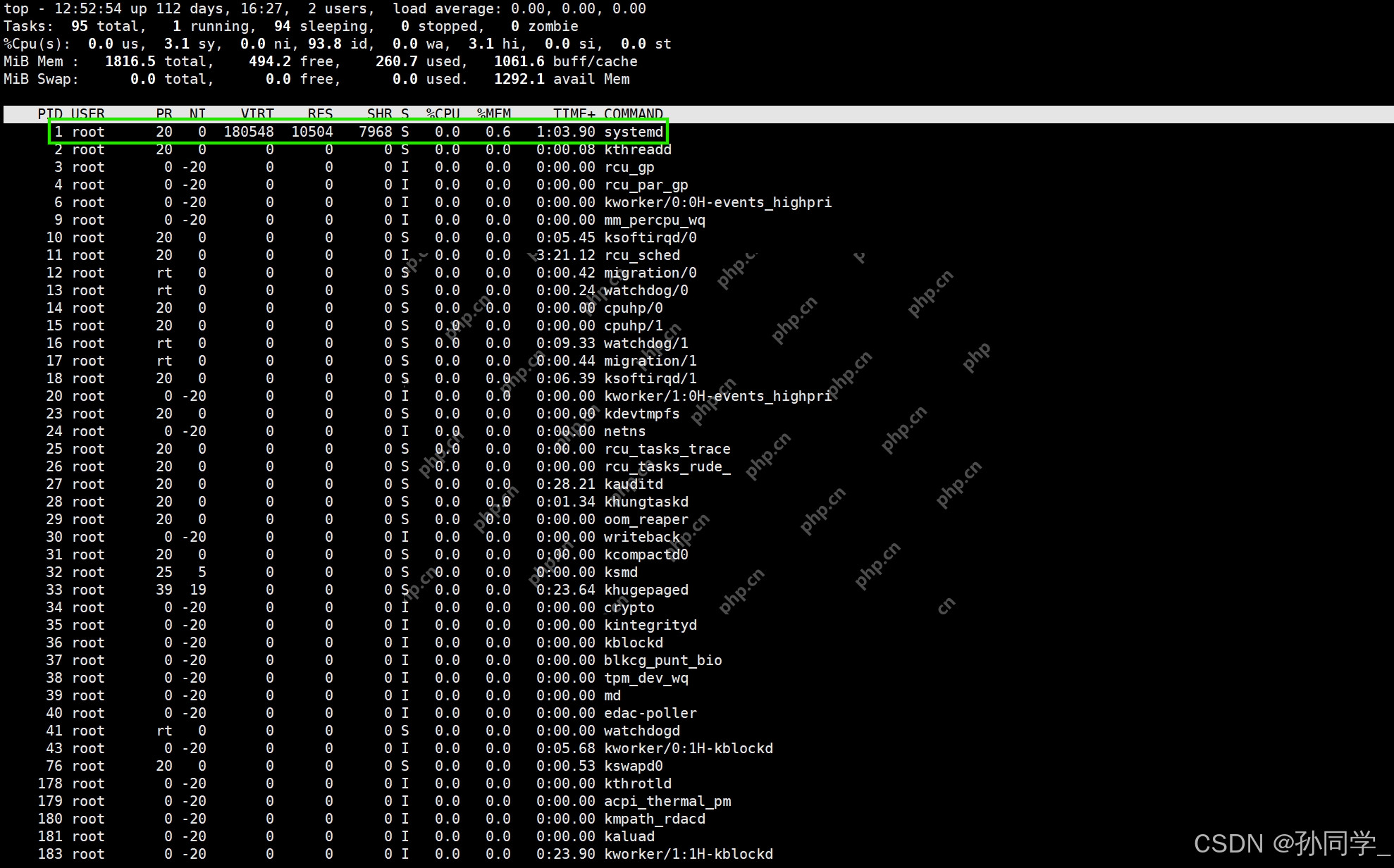Click the CSDN author watermark text
1394x868 pixels.
point(1291,843)
